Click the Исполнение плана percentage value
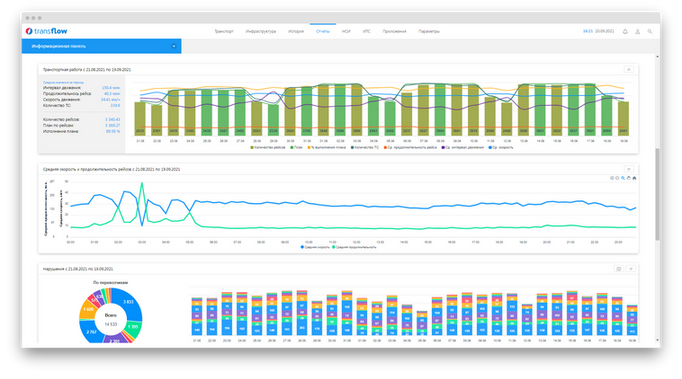This screenshot has height=379, width=682. coord(113,131)
